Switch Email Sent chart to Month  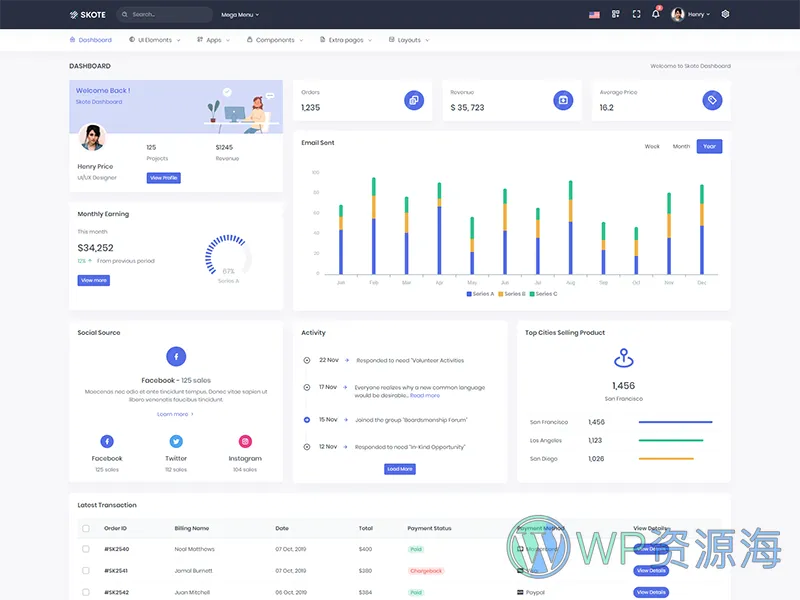pyautogui.click(x=681, y=146)
